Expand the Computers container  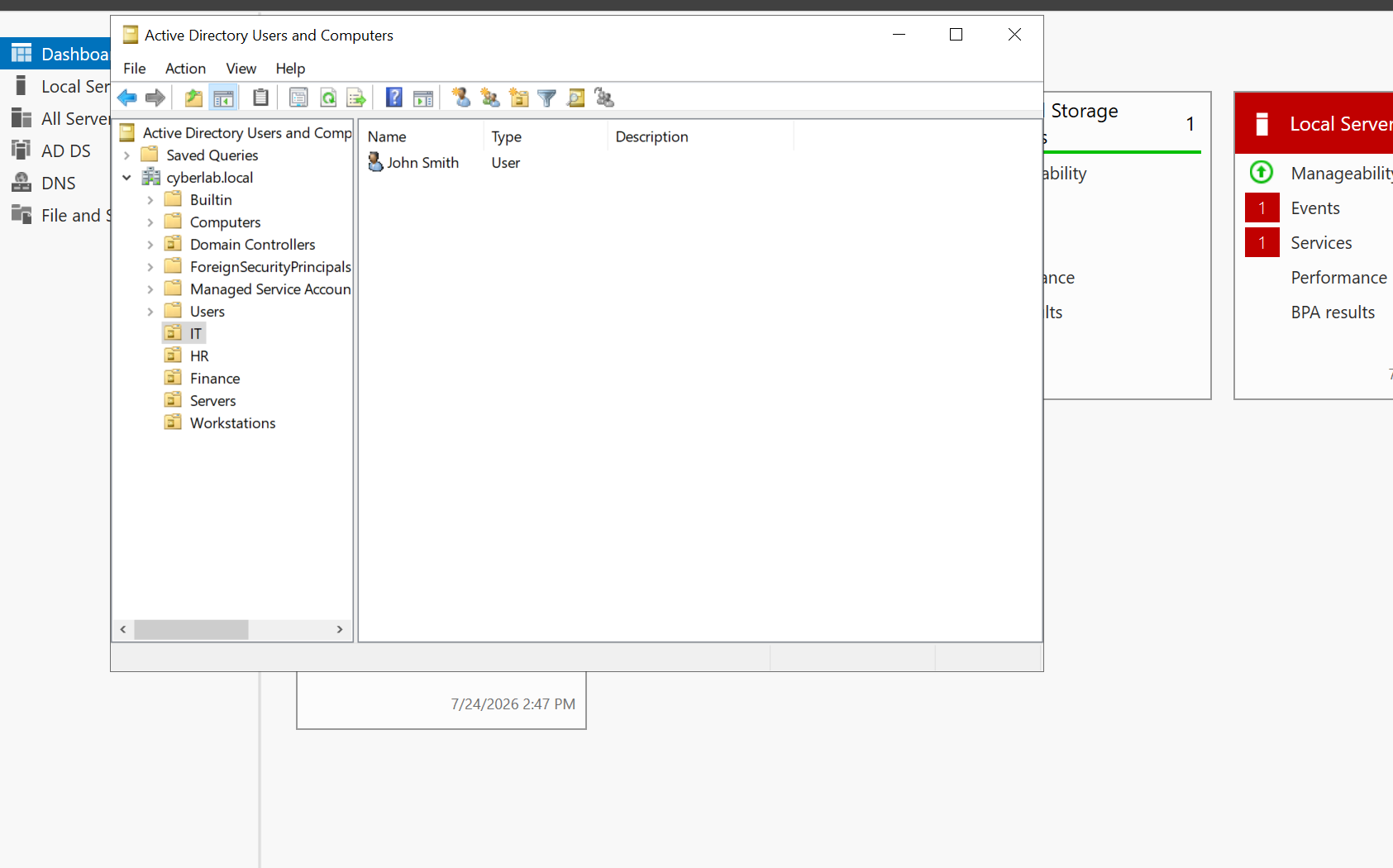click(x=150, y=222)
